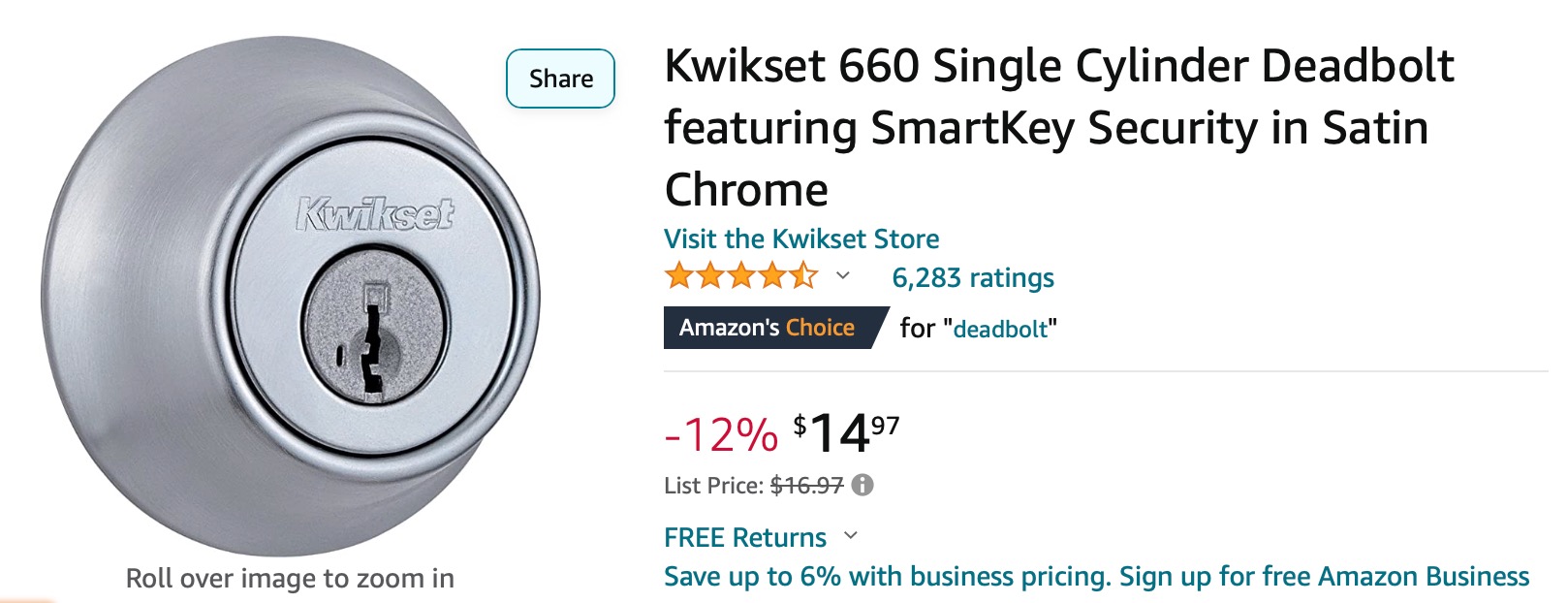Open the "deadbolt" keyword link
Viewport: 1568px width, 603px height.
click(1001, 329)
